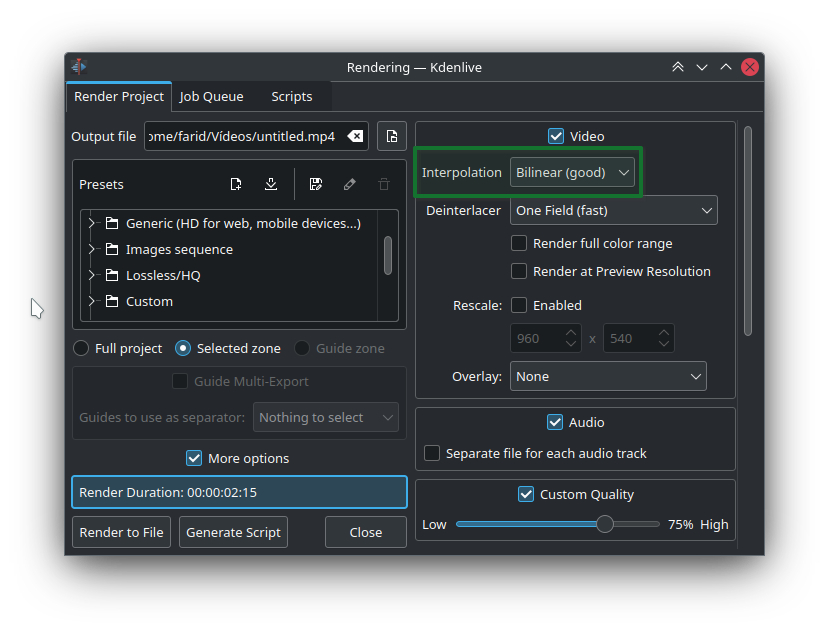Open the Interpolation dropdown
Viewport: 829px width, 632px height.
(x=572, y=172)
